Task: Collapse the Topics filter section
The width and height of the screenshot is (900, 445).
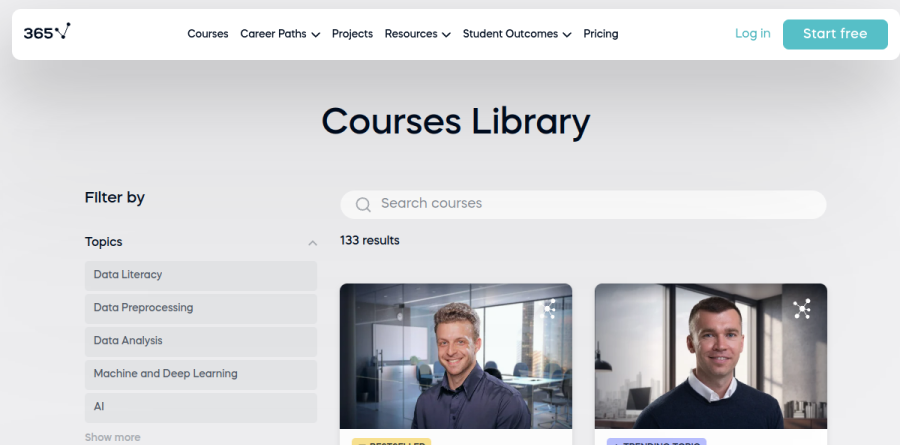Action: coord(312,243)
